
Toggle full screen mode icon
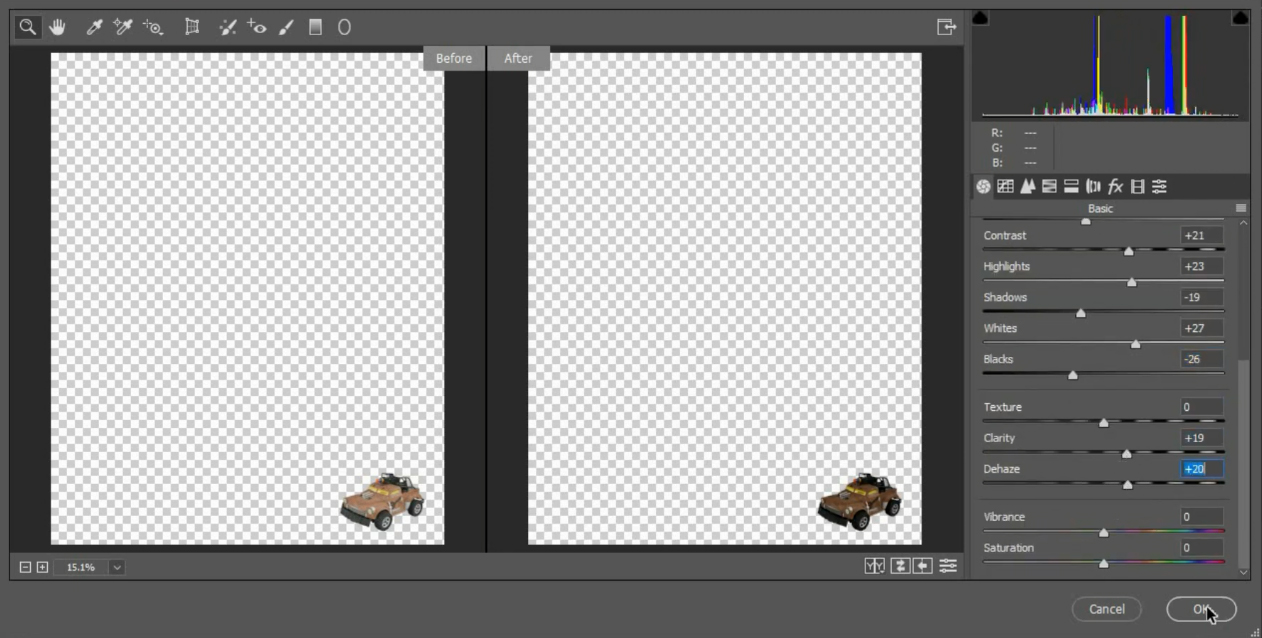point(946,27)
